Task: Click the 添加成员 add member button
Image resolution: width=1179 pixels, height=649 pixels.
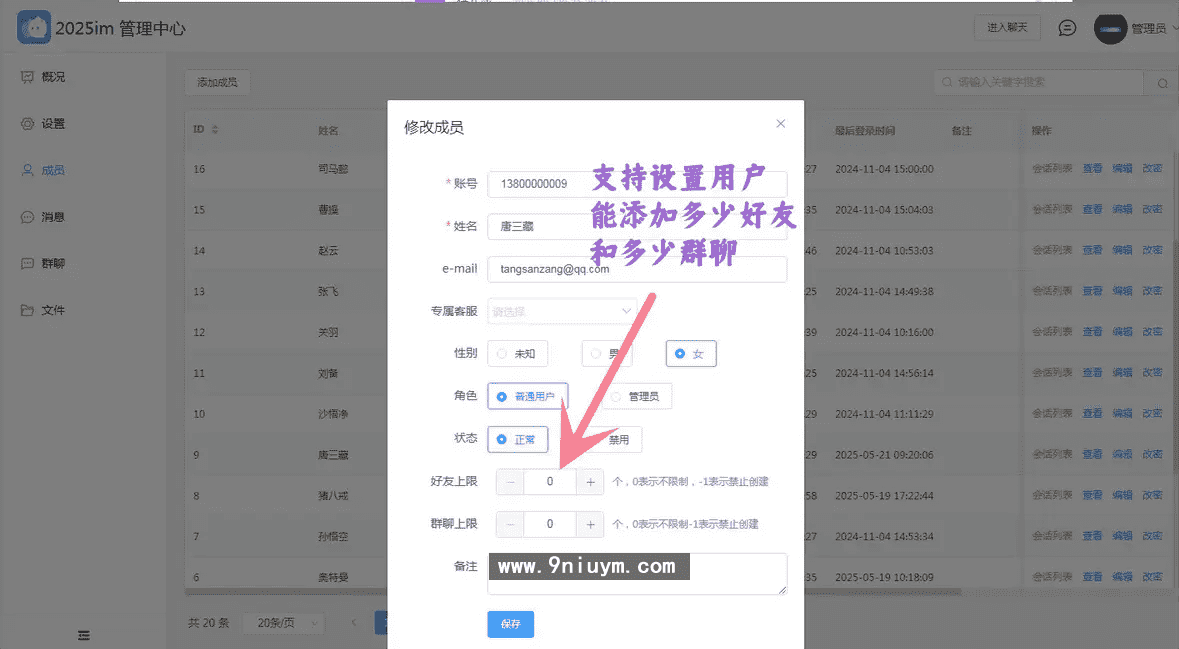Action: (x=216, y=82)
